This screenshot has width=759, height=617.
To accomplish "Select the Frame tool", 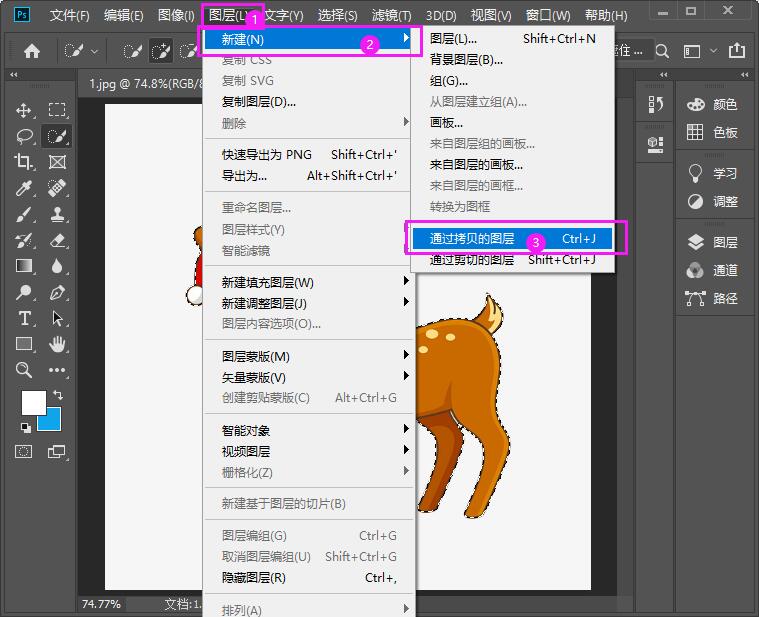I will 57,162.
